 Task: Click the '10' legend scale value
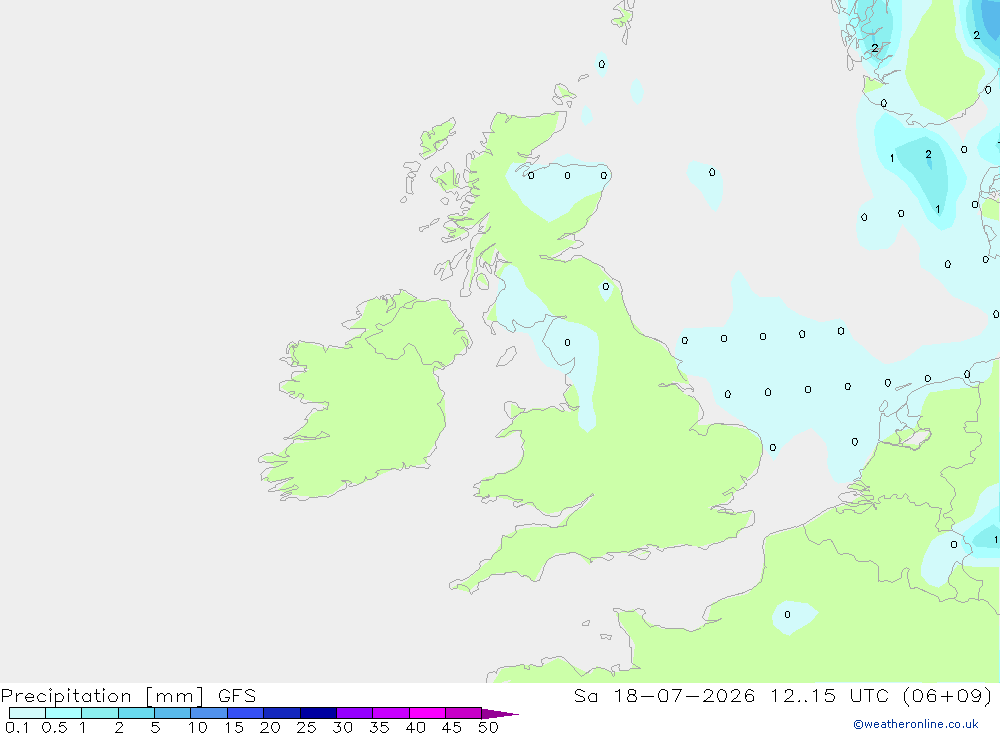(x=198, y=727)
